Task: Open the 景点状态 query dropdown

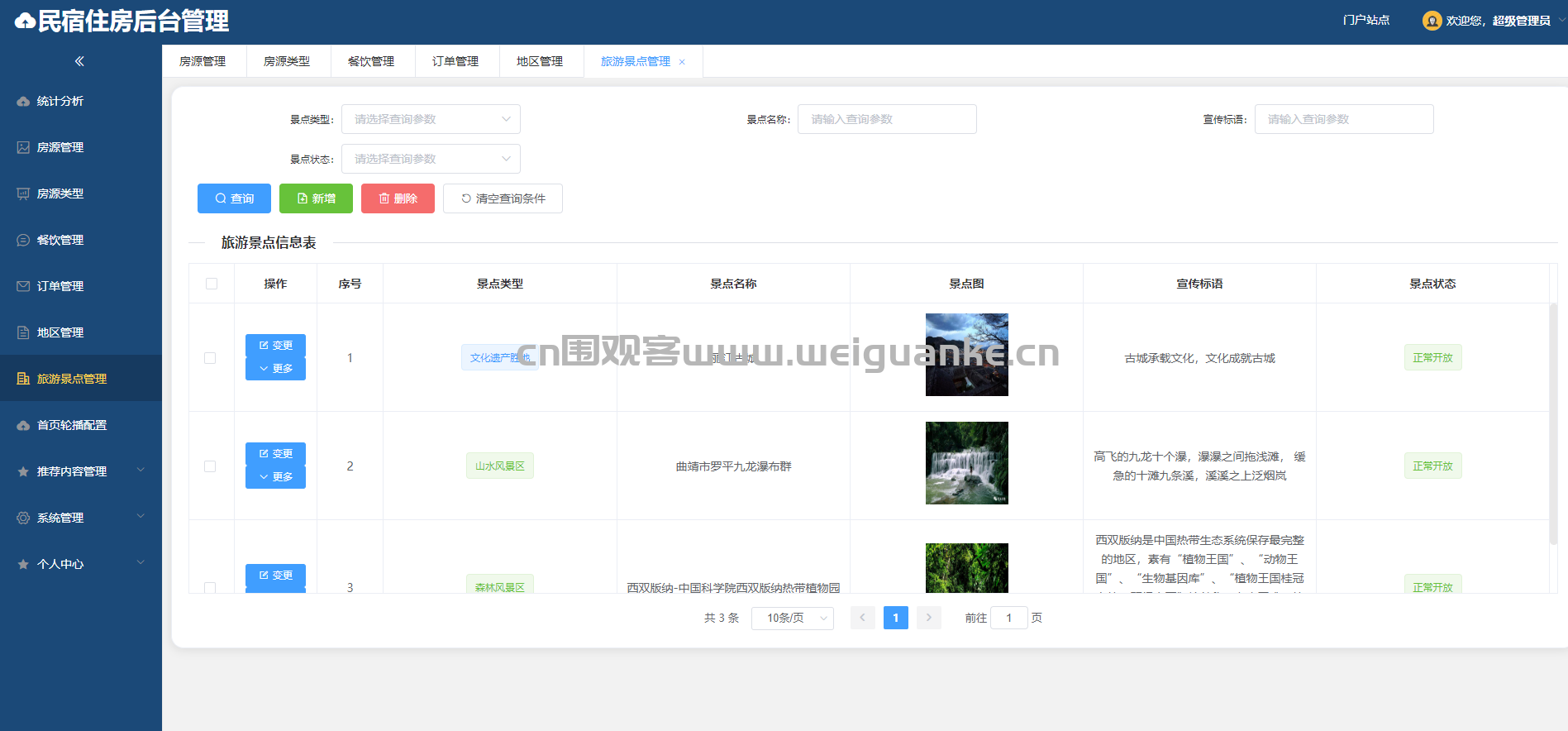Action: (431, 159)
